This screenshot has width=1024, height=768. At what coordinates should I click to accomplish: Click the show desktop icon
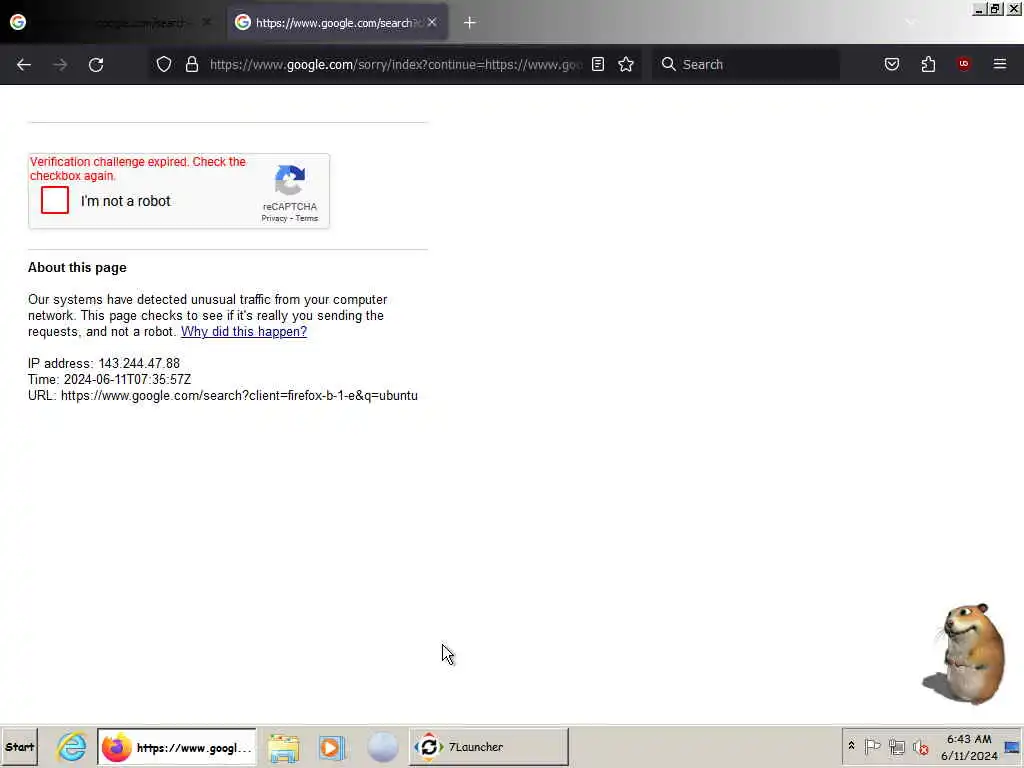pyautogui.click(x=1012, y=747)
